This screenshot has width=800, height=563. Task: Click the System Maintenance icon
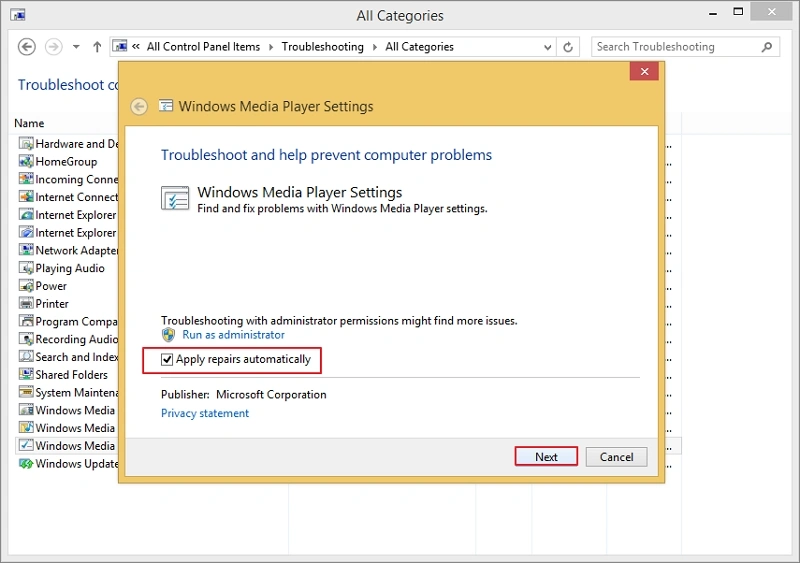click(26, 392)
